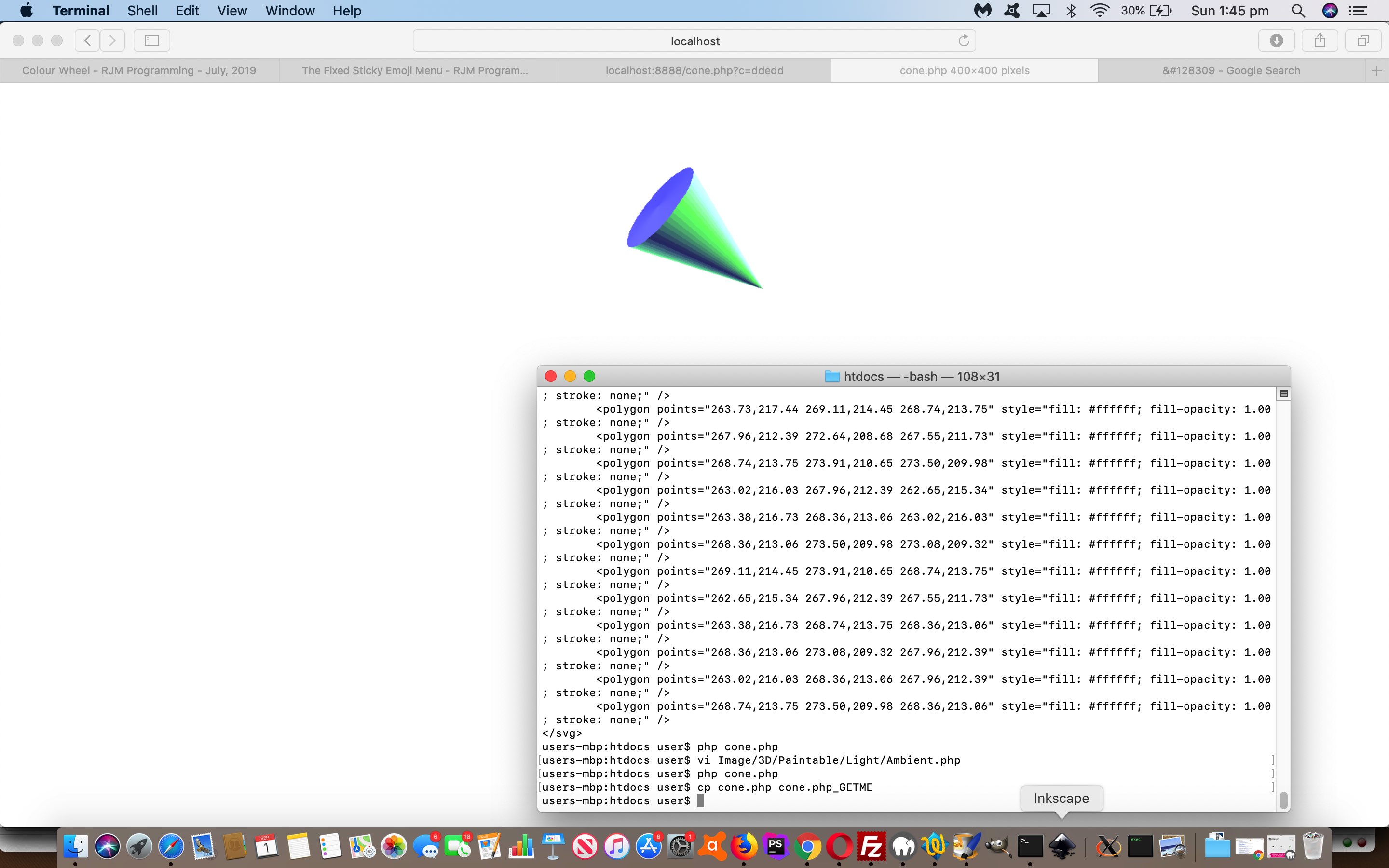Launch FileZilla from the Dock
Screen dimensions: 1389x868
[871, 846]
